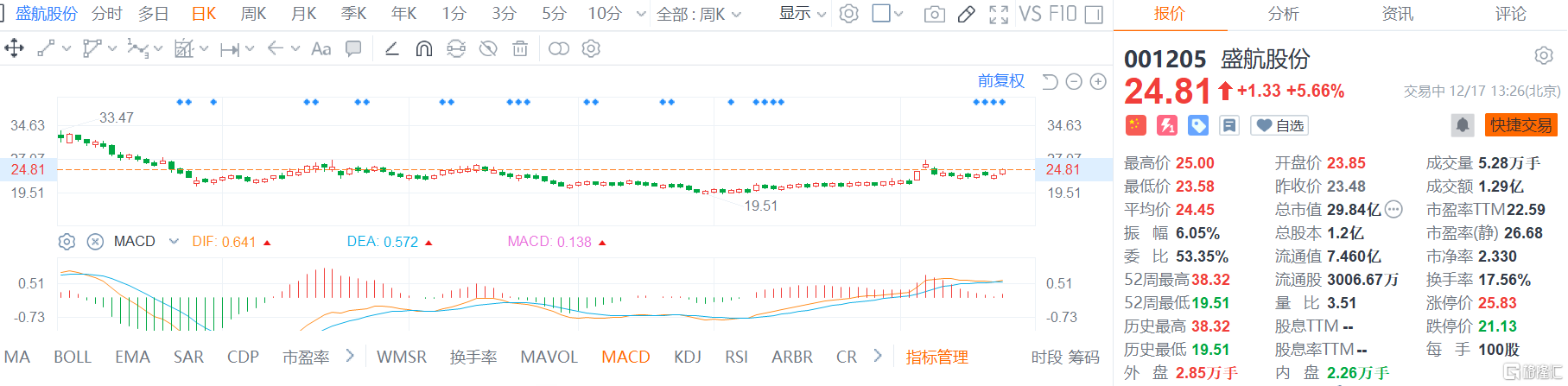
Task: Click the overlapping circles compare icon
Action: click(559, 48)
